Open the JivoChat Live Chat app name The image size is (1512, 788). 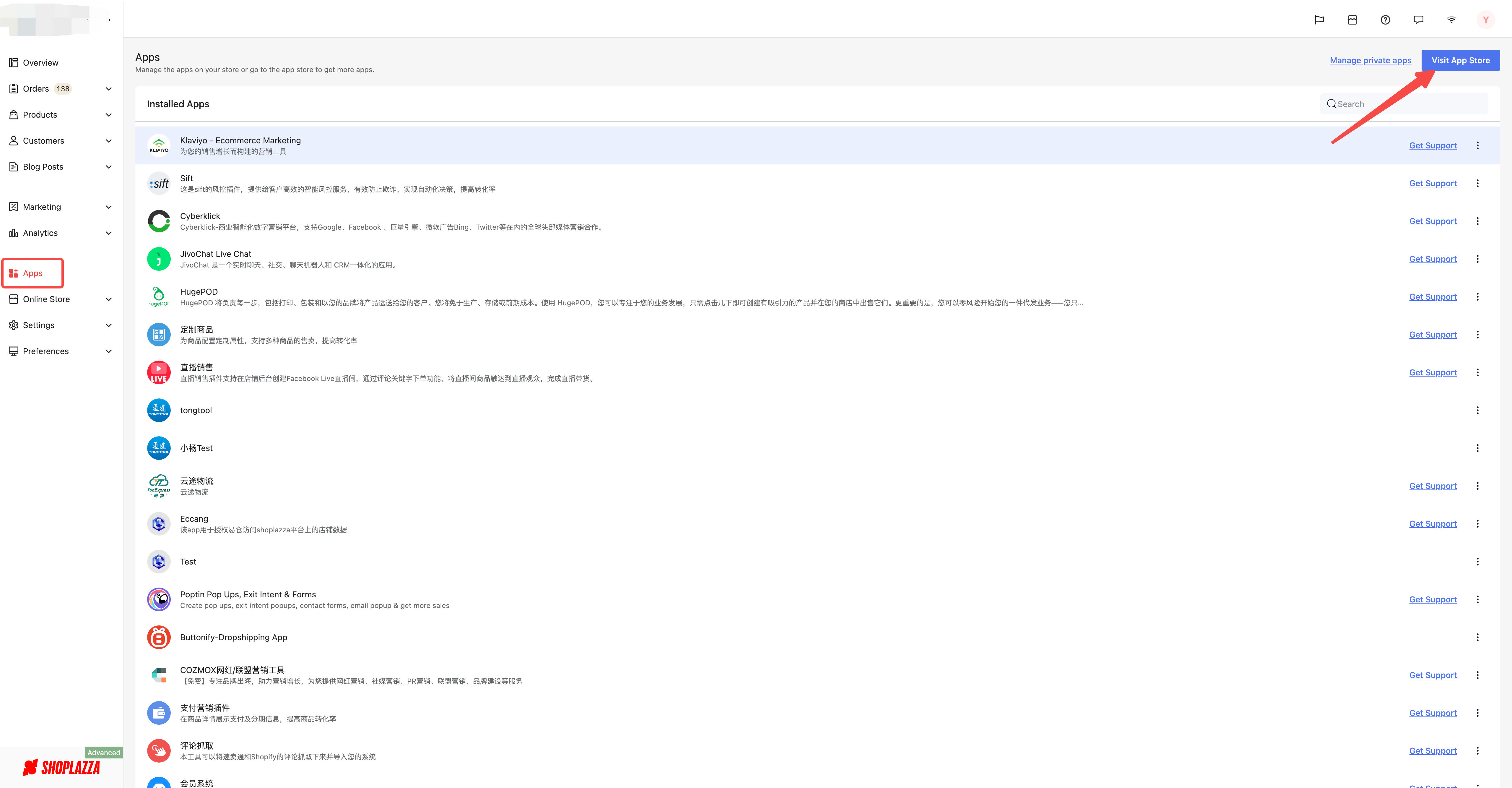pyautogui.click(x=215, y=254)
